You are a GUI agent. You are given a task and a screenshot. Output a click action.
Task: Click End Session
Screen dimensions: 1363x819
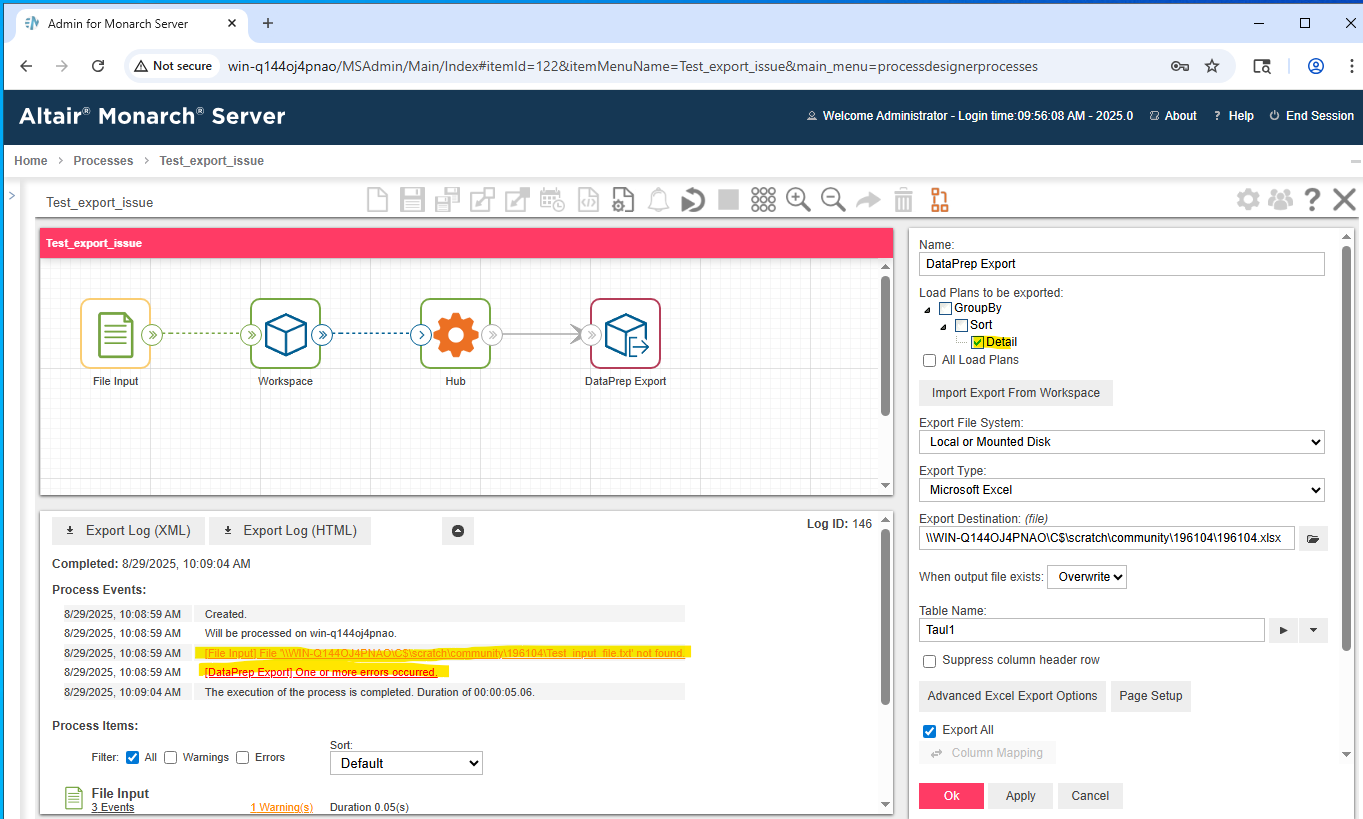(1311, 116)
